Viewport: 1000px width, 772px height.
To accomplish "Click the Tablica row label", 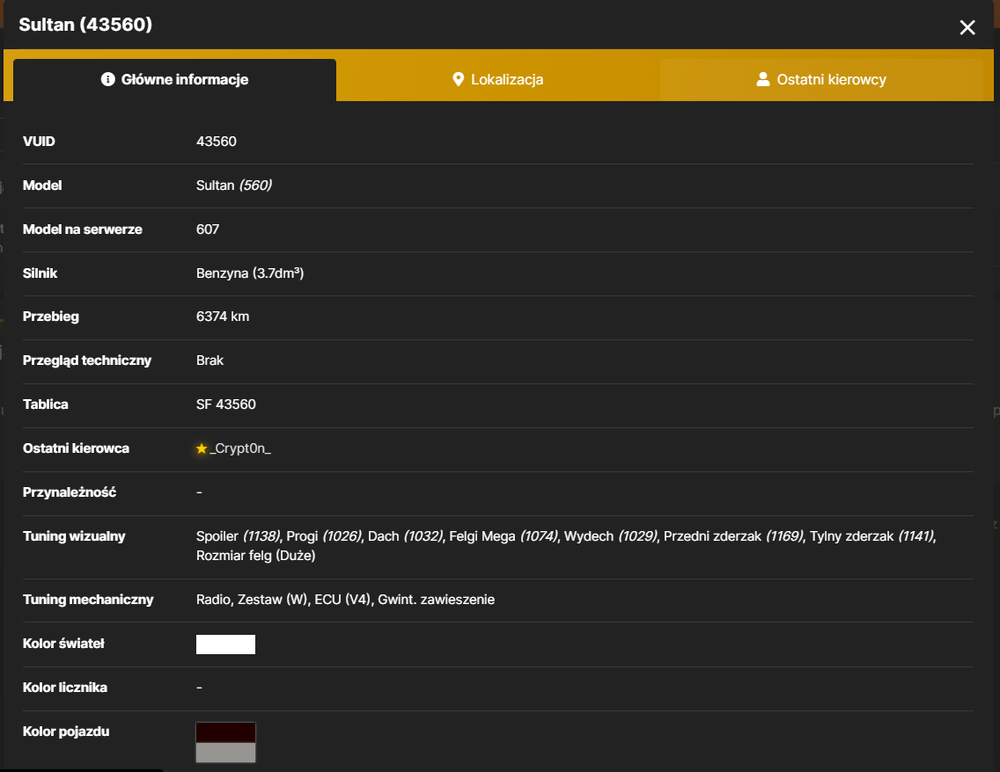I will tap(45, 405).
